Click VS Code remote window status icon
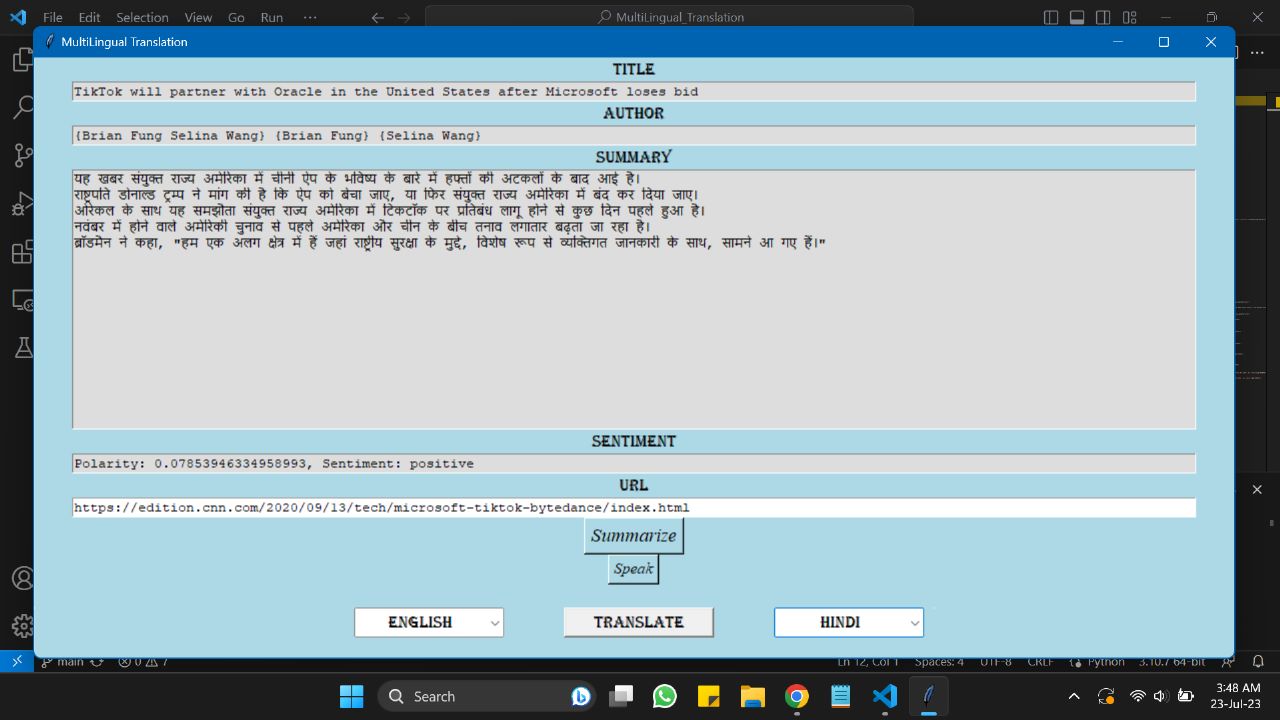Viewport: 1280px width, 720px height. pos(17,662)
